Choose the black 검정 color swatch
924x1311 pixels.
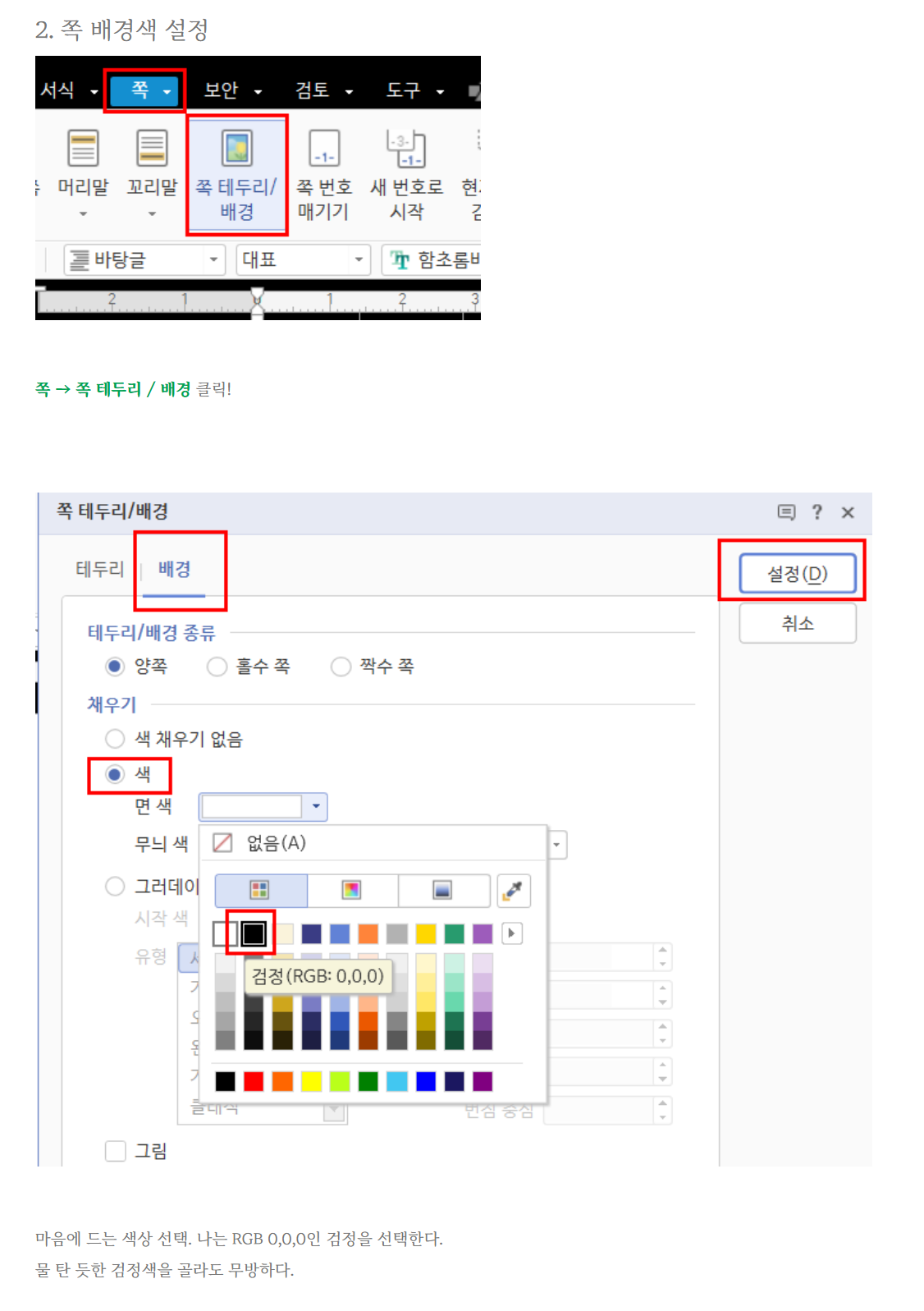point(254,933)
